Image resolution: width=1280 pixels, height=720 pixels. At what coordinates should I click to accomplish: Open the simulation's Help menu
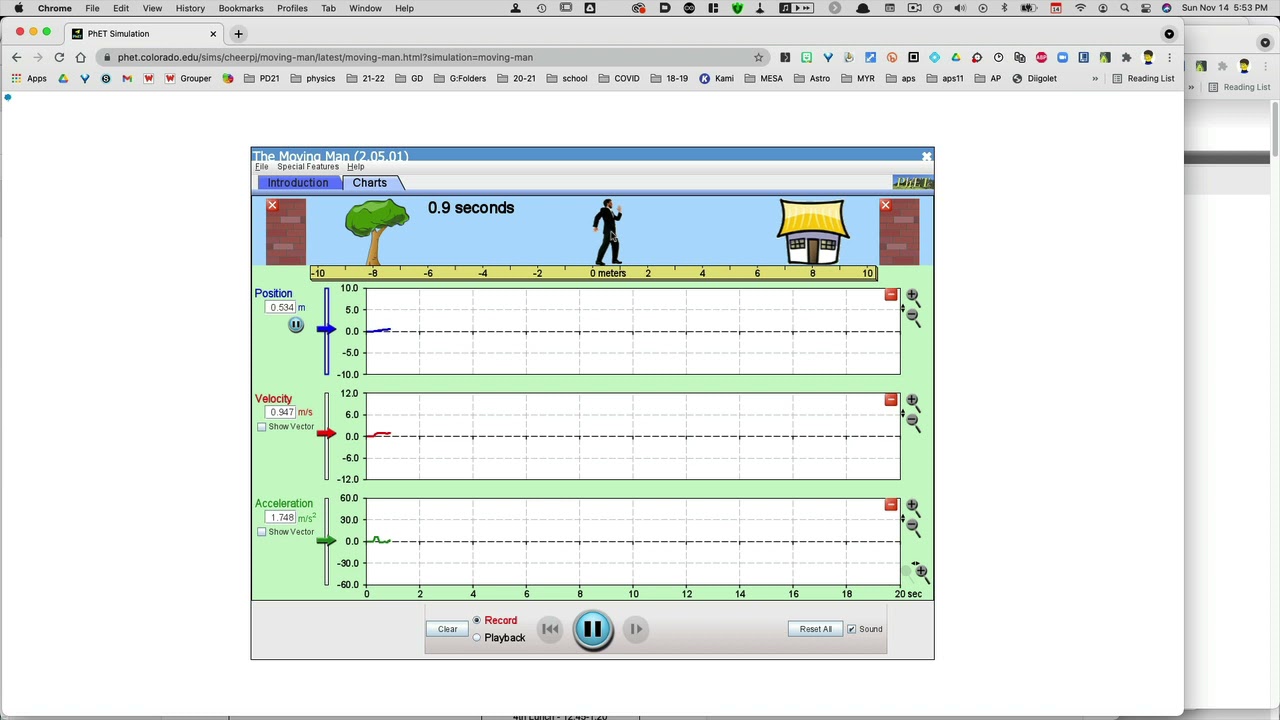tap(355, 167)
